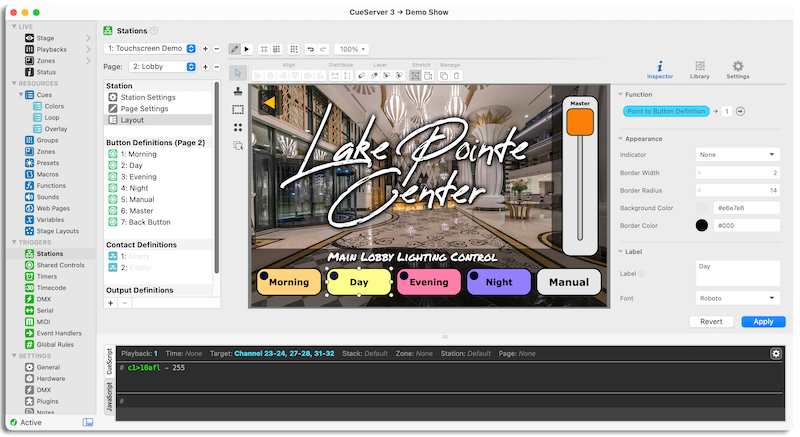Screen dimensions: 800x437
Task: Open Playbacks in the sidebar
Action: click(x=51, y=49)
